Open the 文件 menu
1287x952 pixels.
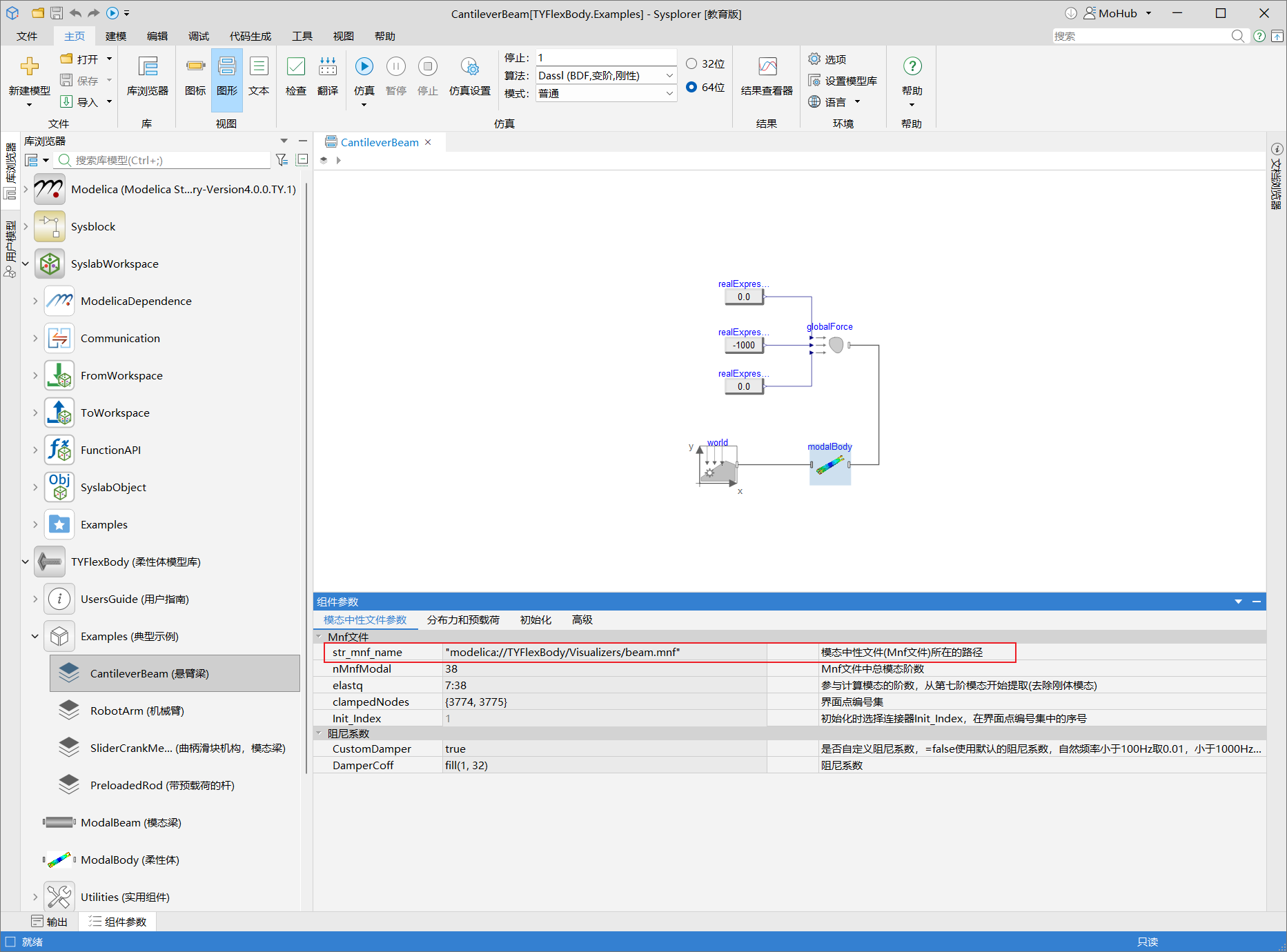(x=27, y=36)
